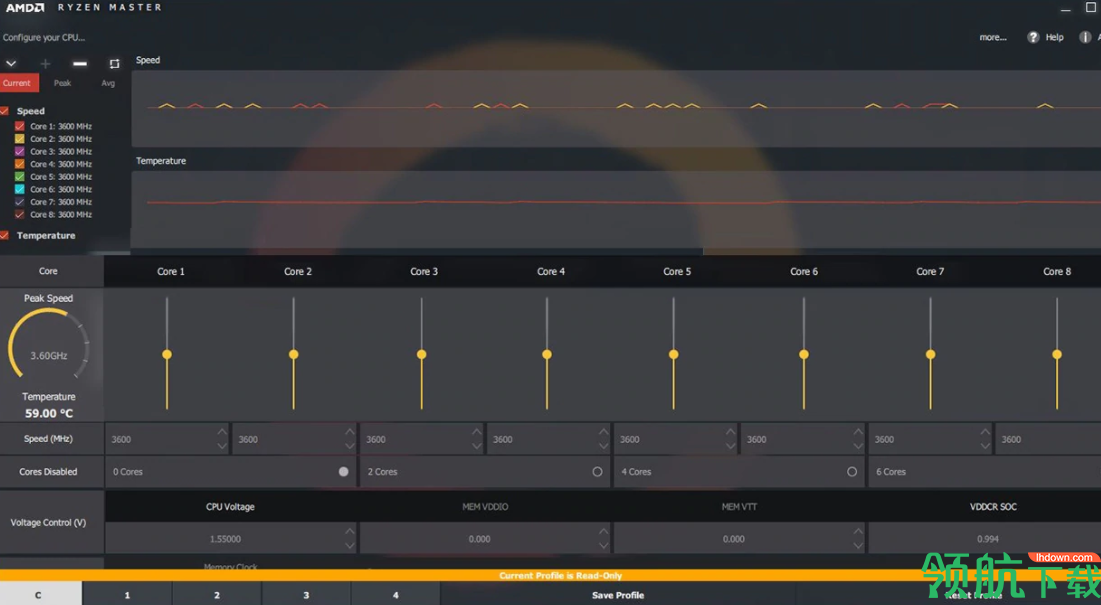
Task: Switch to profile tab C
Action: click(x=41, y=594)
